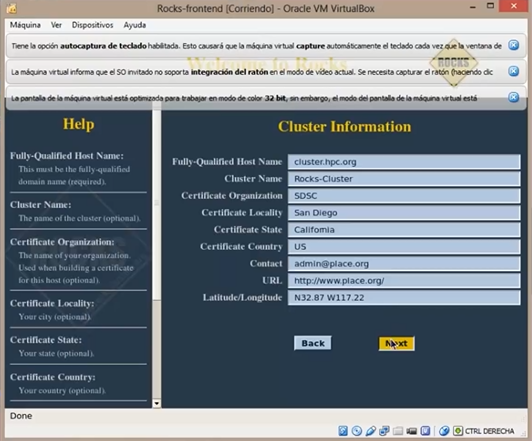Minimize the VirtualBox window
The height and width of the screenshot is (441, 532).
coord(473,7)
